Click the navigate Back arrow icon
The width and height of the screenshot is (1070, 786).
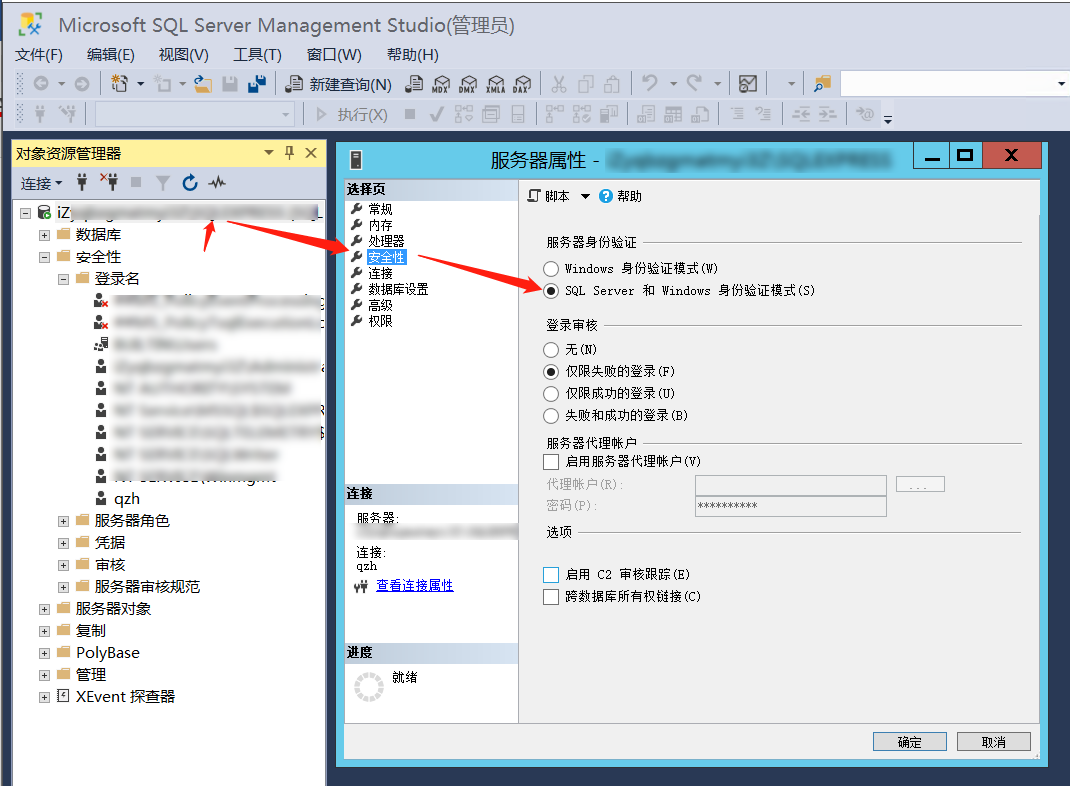[x=41, y=84]
